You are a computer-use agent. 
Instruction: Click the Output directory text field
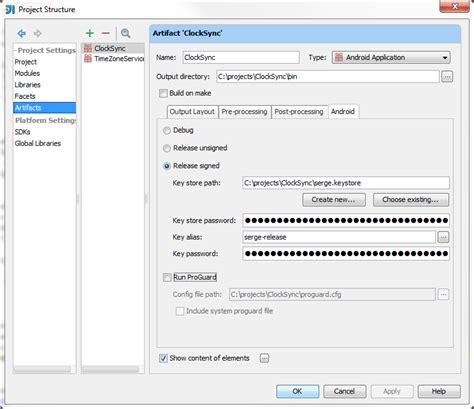click(328, 77)
